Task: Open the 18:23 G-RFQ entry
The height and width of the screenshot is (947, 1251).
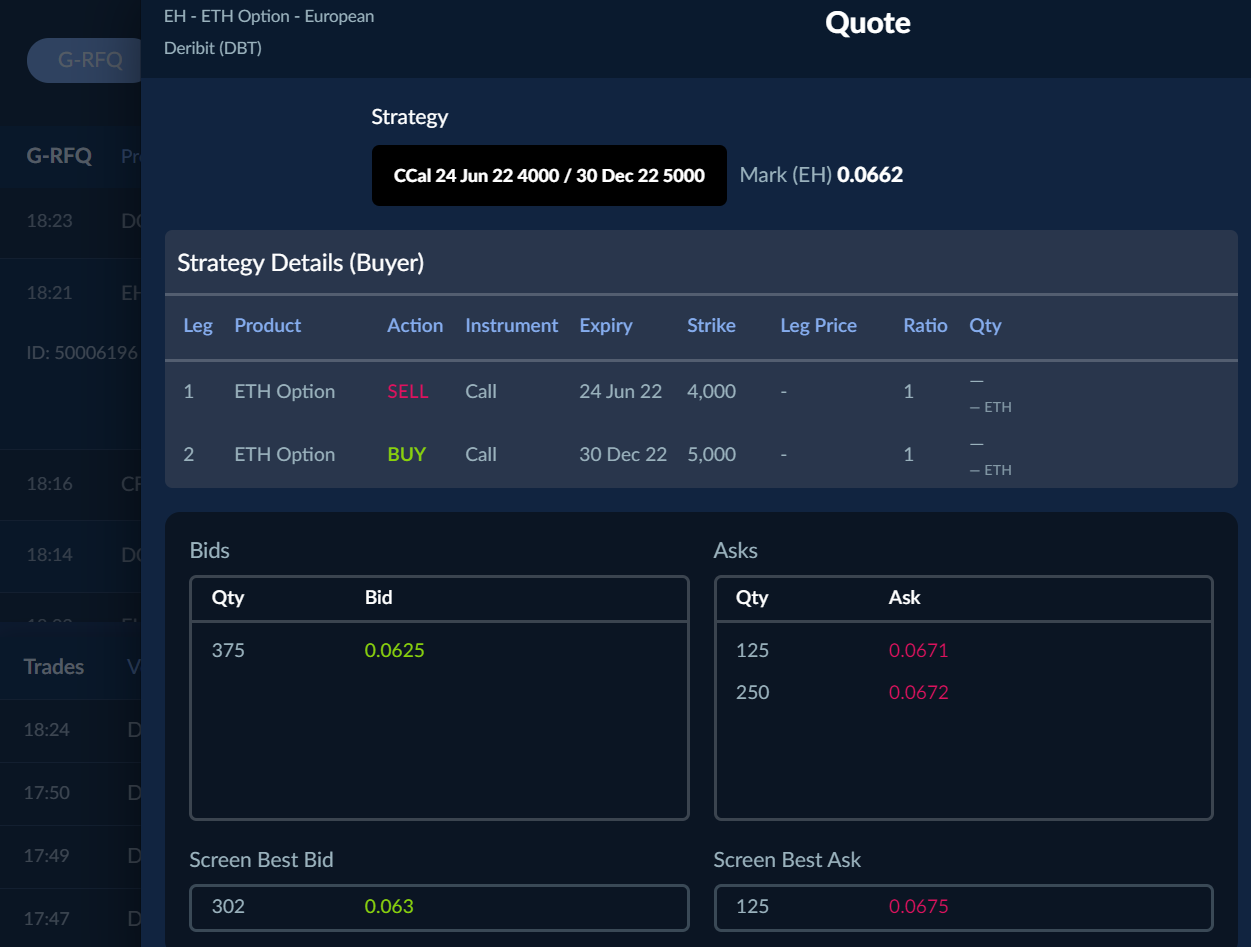Action: click(70, 221)
